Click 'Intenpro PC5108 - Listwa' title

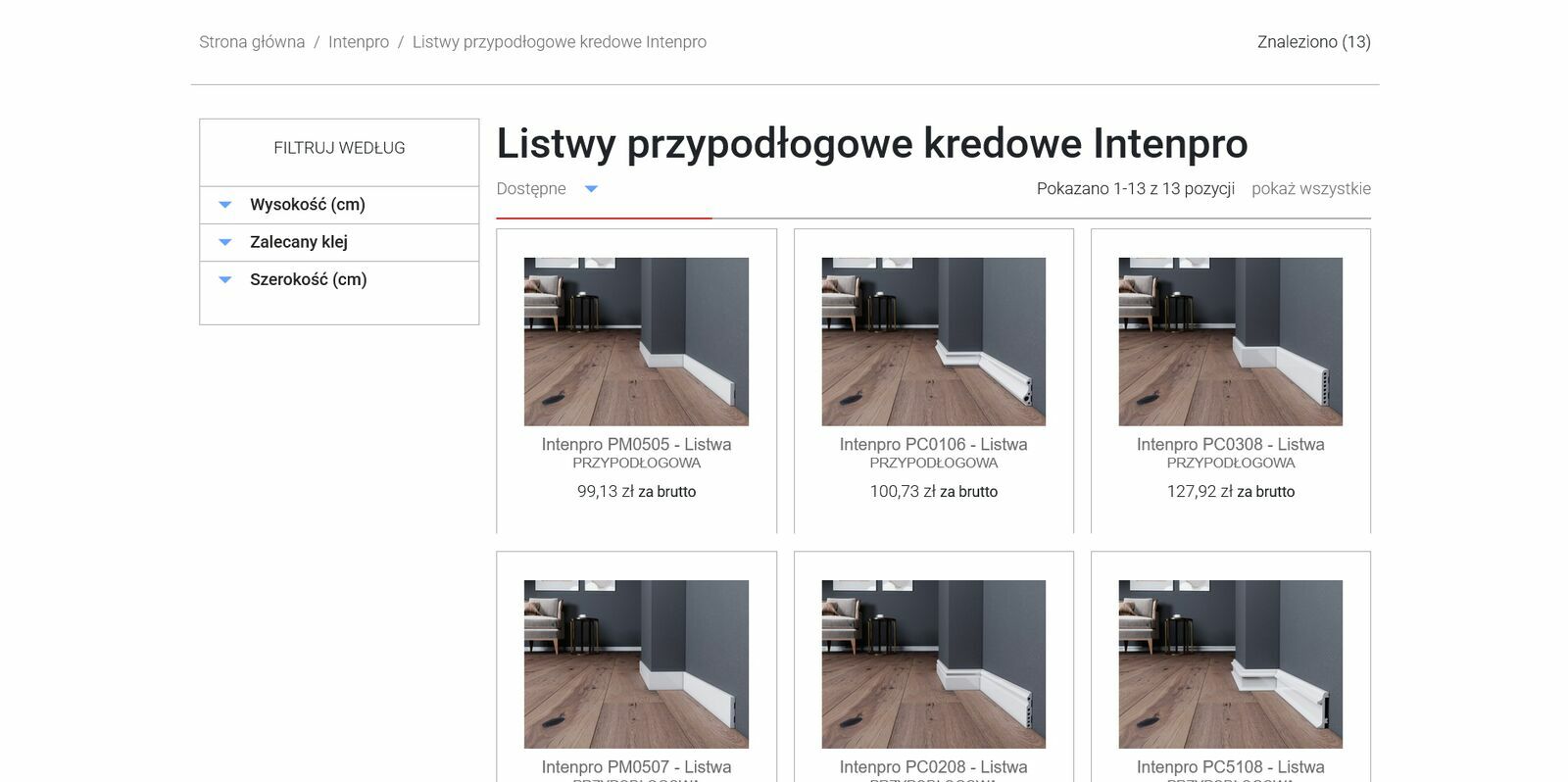pyautogui.click(x=1231, y=767)
